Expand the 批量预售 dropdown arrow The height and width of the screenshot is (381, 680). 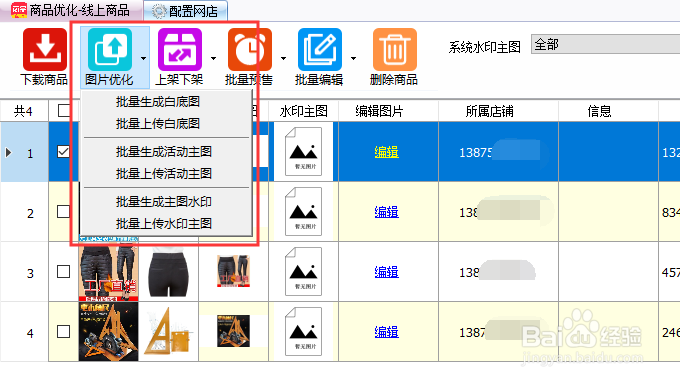pyautogui.click(x=283, y=58)
